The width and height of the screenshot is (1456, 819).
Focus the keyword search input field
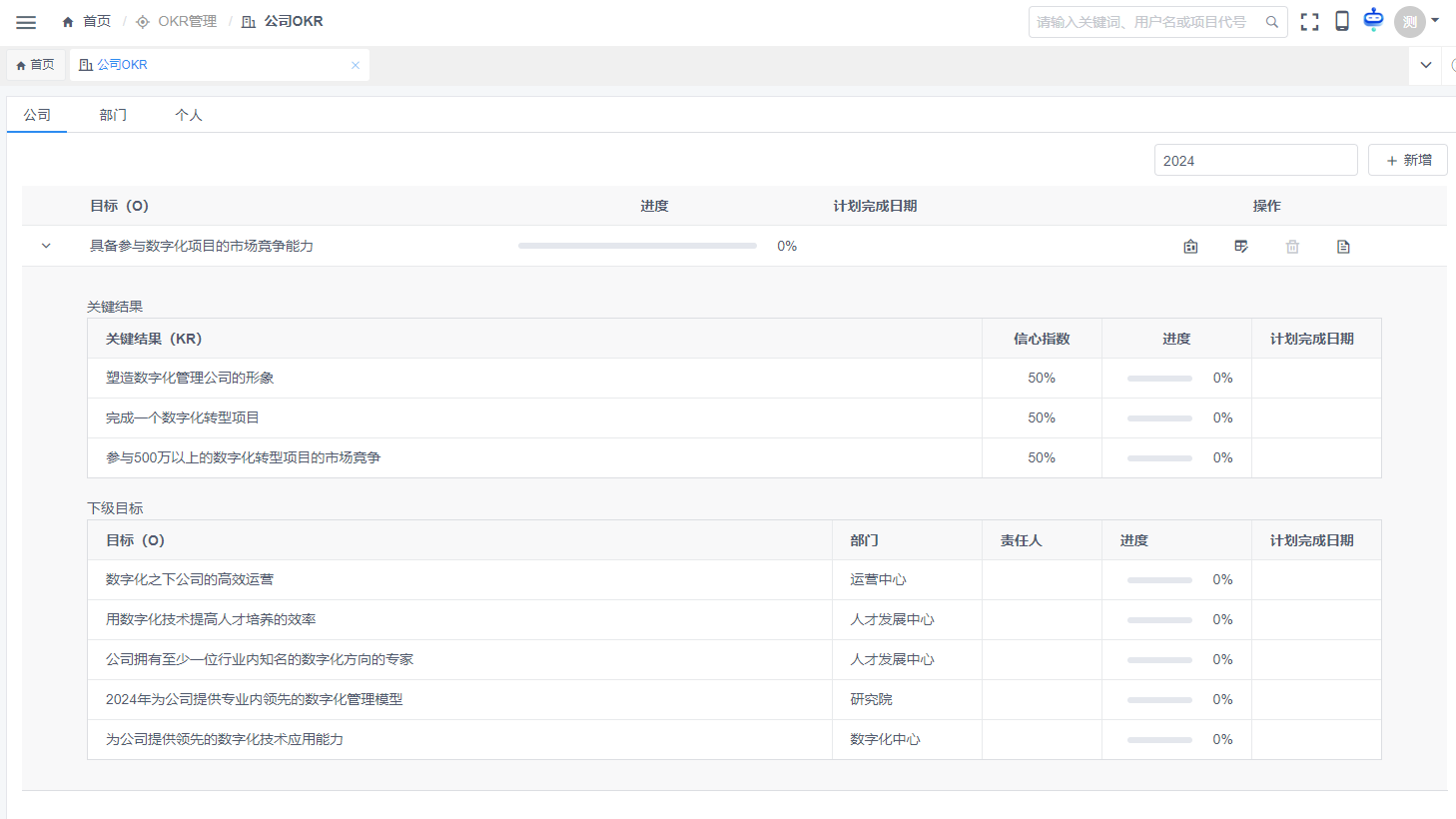(1143, 22)
